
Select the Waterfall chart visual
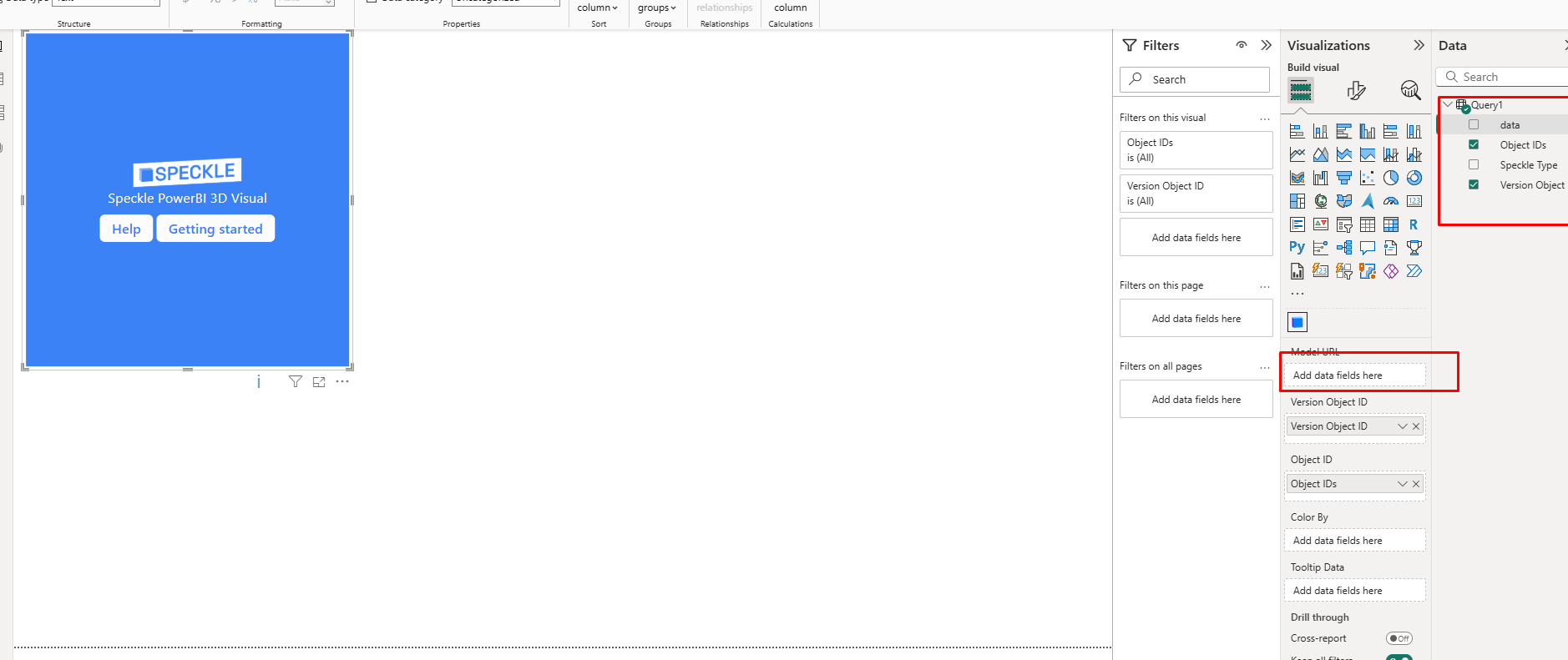1320,178
